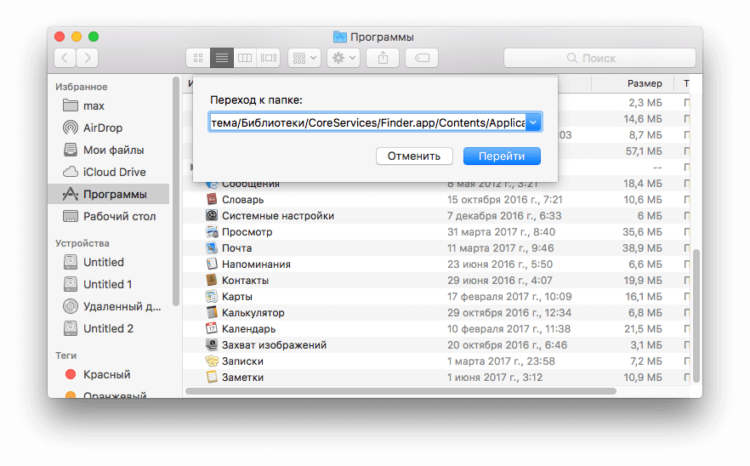The width and height of the screenshot is (750, 466).
Task: Click the Поиск search field
Action: click(x=599, y=58)
